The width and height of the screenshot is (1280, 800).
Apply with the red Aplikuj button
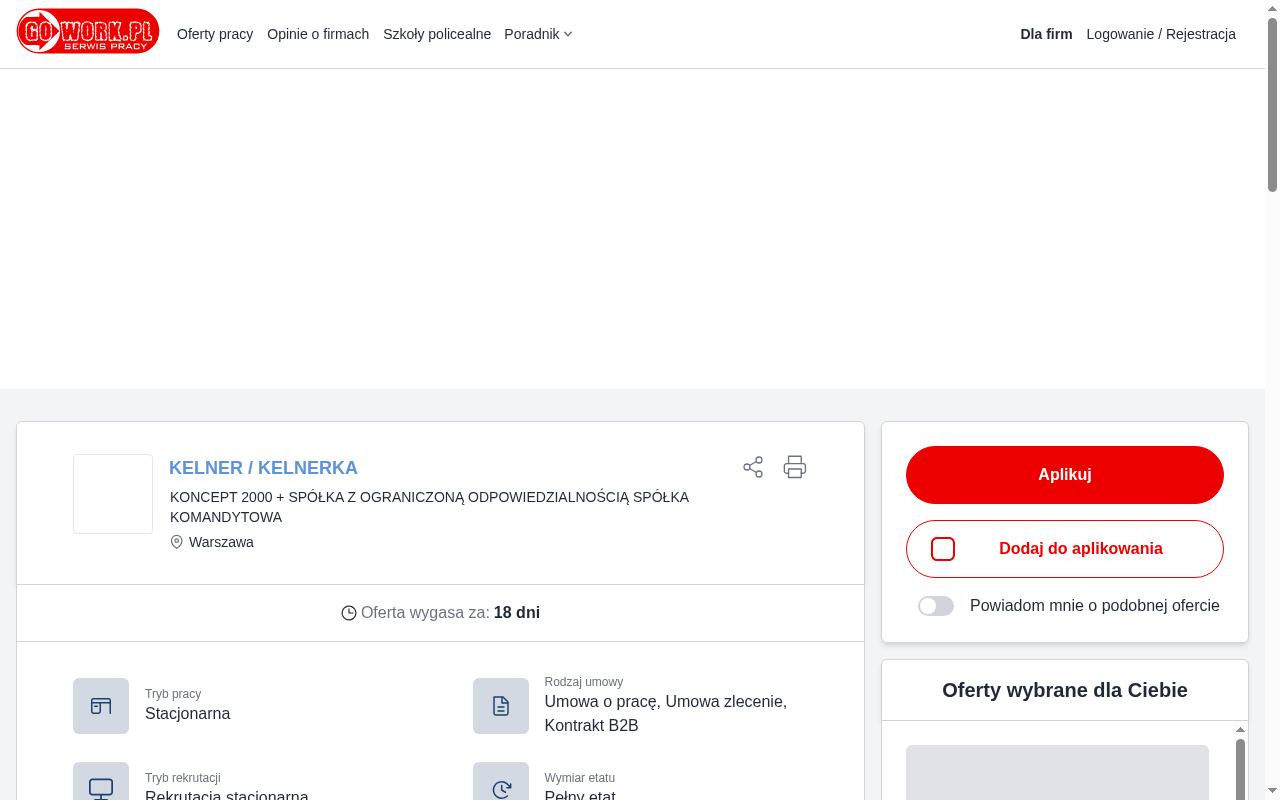[x=1065, y=475]
